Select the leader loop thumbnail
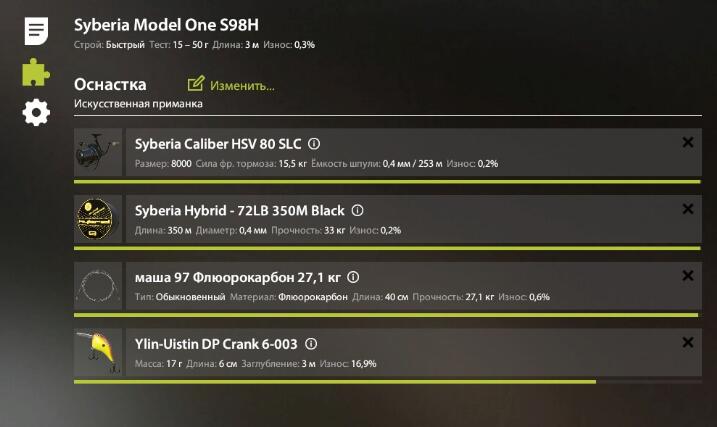This screenshot has height=427, width=717. 98,286
